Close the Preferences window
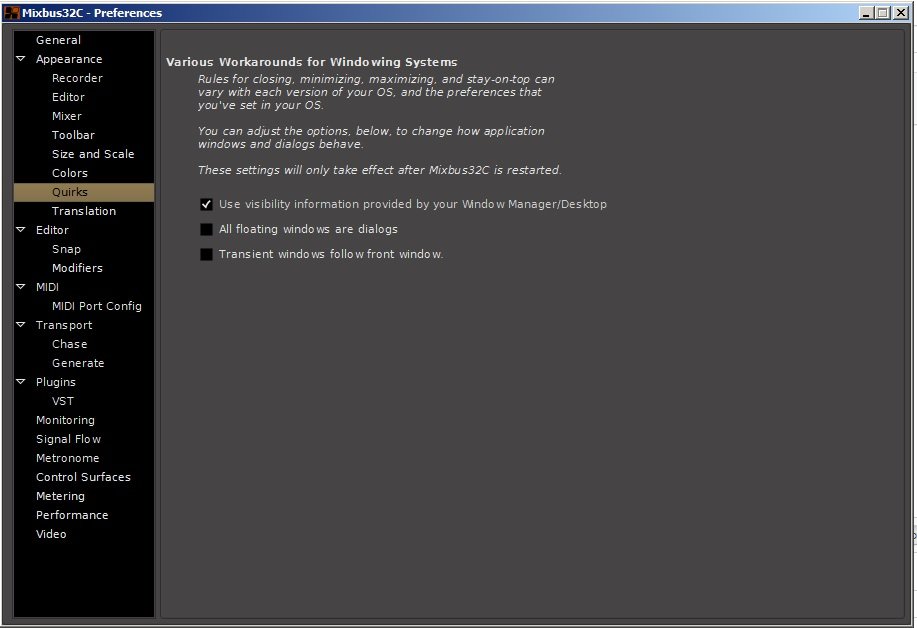Viewport: 917px width, 628px height. click(901, 12)
